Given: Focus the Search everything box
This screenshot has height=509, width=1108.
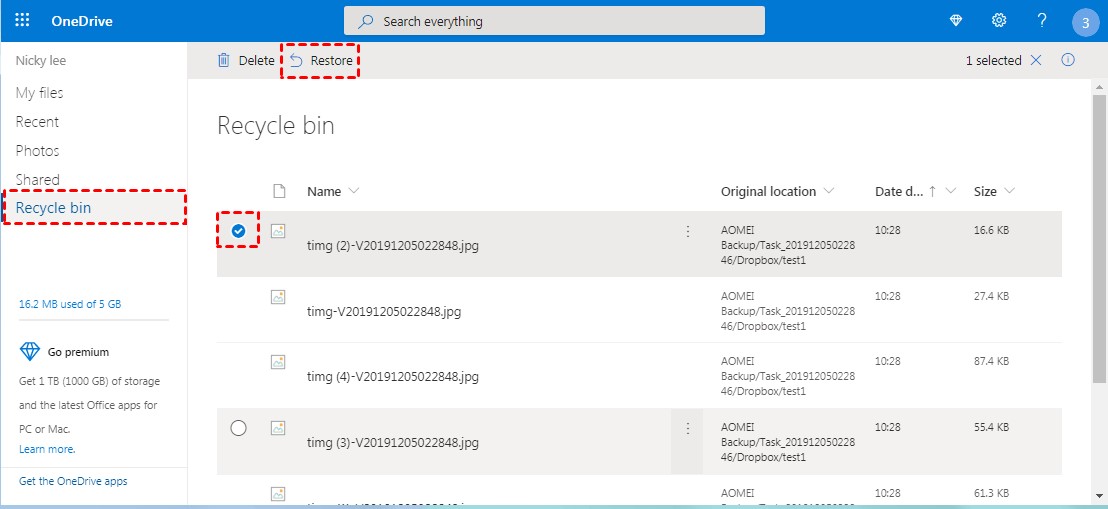Looking at the screenshot, I should point(554,21).
